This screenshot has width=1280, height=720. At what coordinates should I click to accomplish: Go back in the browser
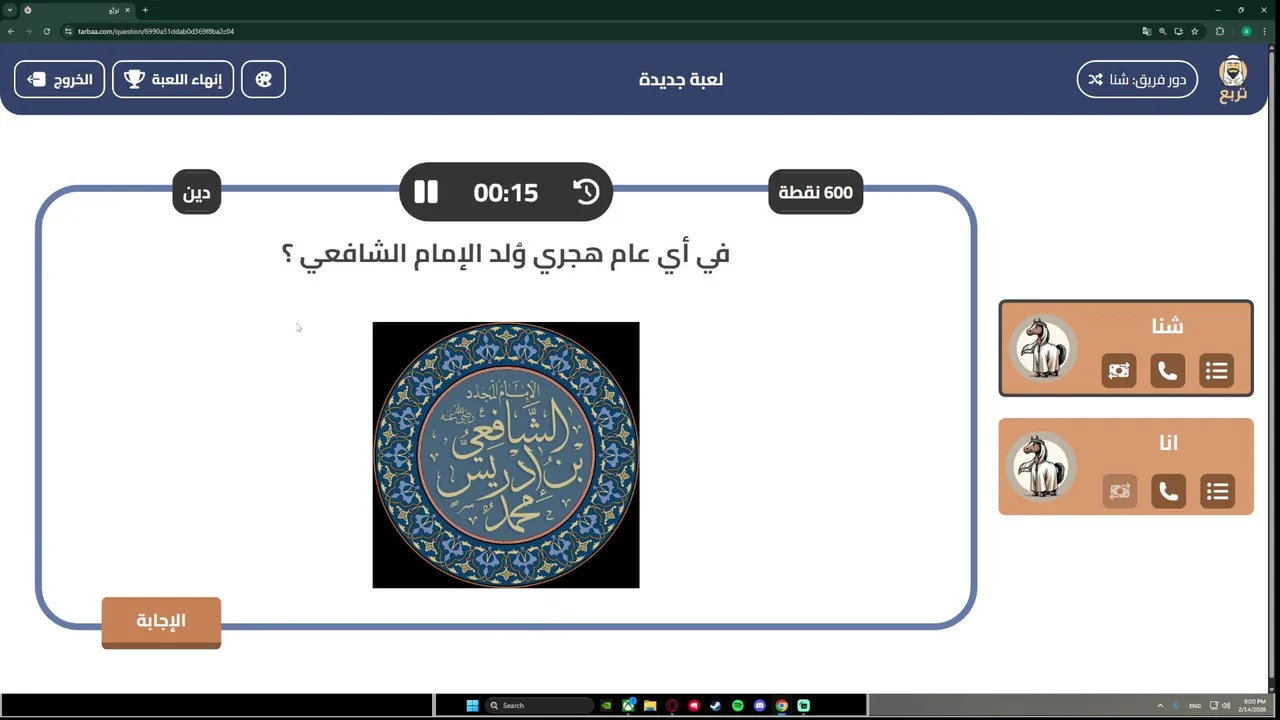(11, 31)
